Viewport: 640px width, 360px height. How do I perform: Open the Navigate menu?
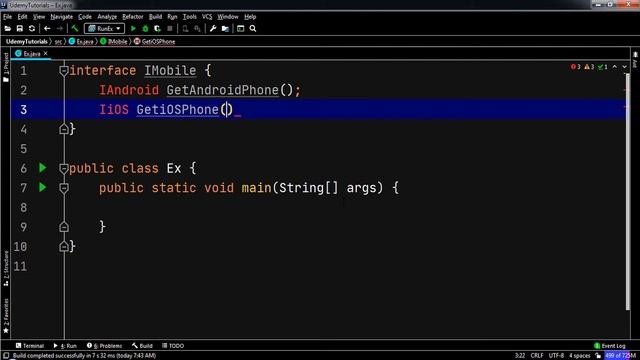pos(62,17)
